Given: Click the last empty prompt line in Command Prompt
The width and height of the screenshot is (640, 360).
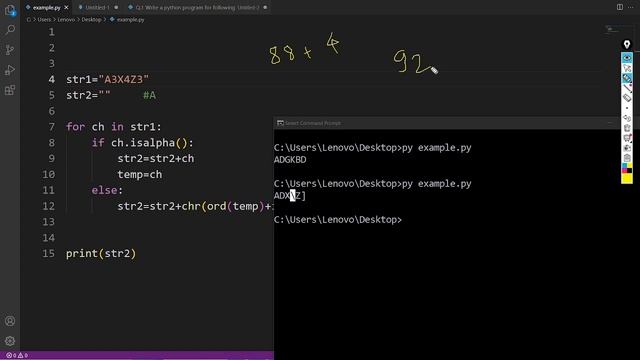Looking at the screenshot, I should [338, 220].
